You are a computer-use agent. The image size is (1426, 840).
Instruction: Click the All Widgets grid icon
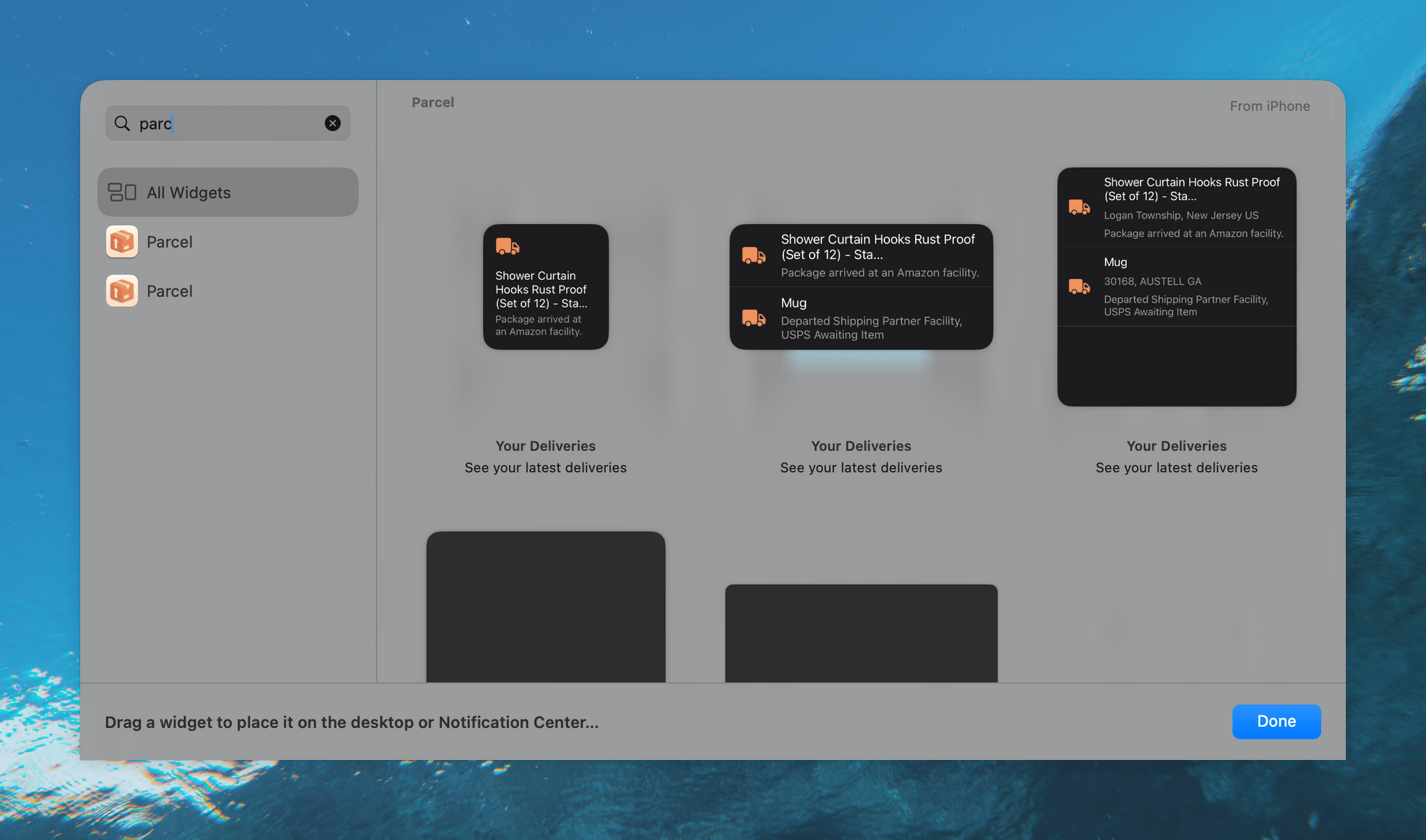point(122,192)
